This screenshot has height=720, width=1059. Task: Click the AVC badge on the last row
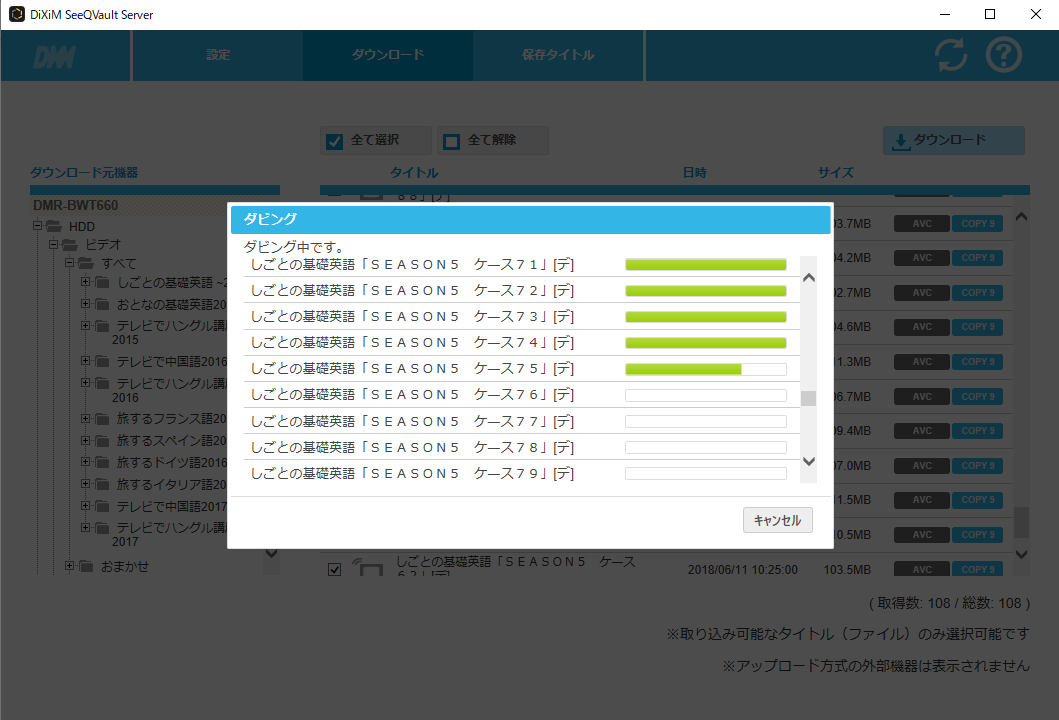pyautogui.click(x=921, y=569)
